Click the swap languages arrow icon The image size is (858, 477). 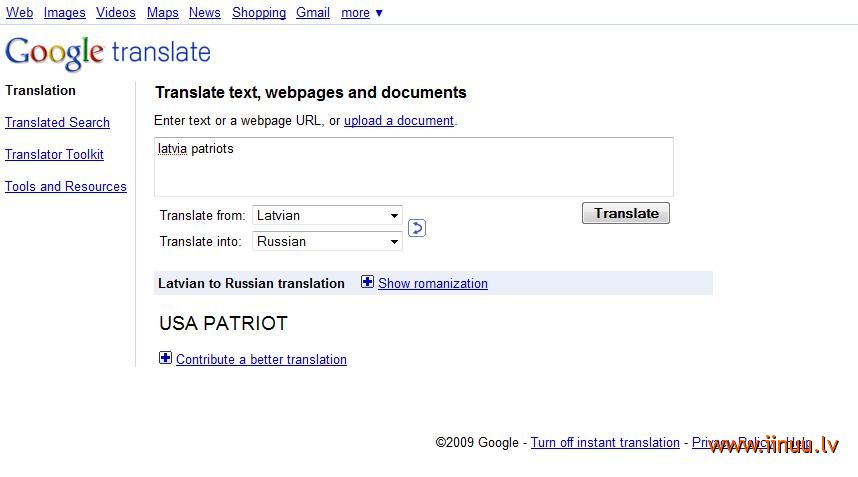pyautogui.click(x=416, y=228)
